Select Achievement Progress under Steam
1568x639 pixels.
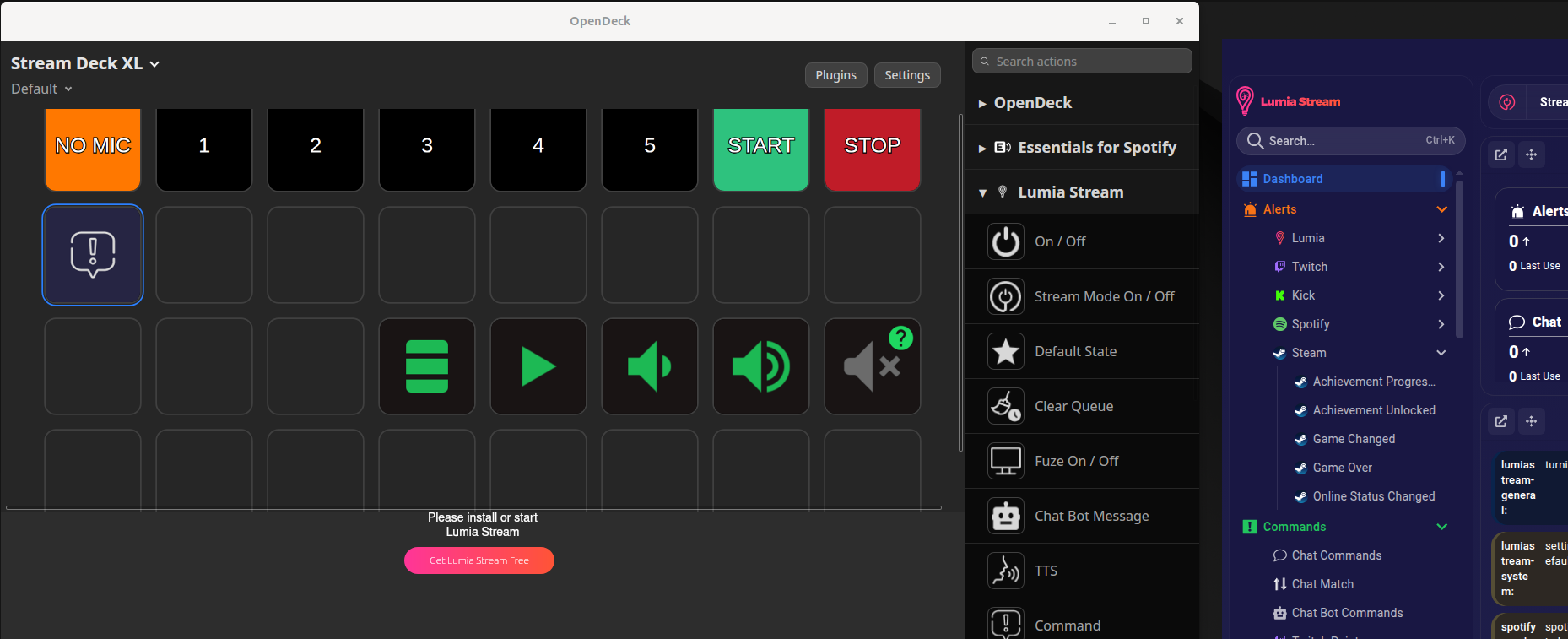click(1374, 382)
